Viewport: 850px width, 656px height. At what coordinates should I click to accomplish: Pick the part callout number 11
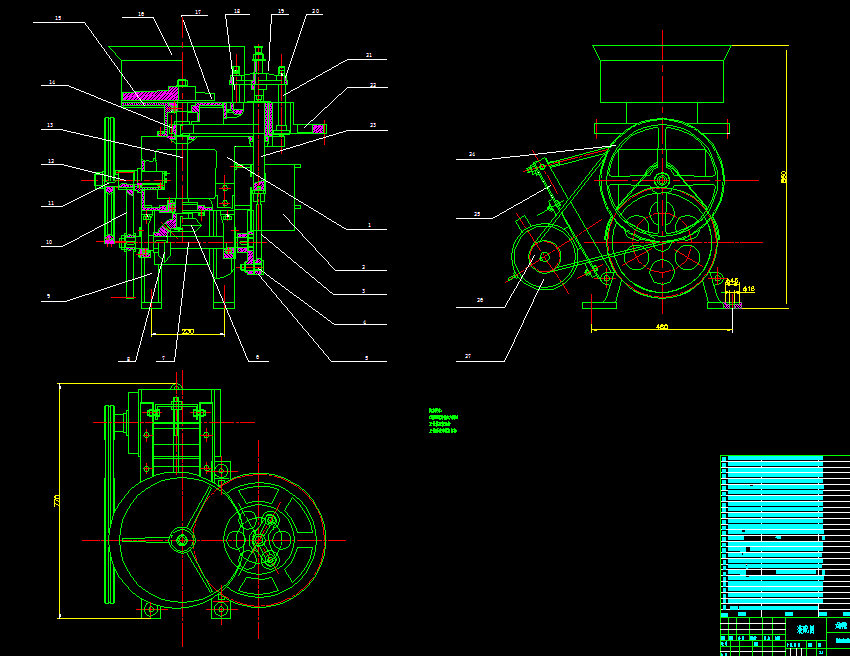pos(51,203)
